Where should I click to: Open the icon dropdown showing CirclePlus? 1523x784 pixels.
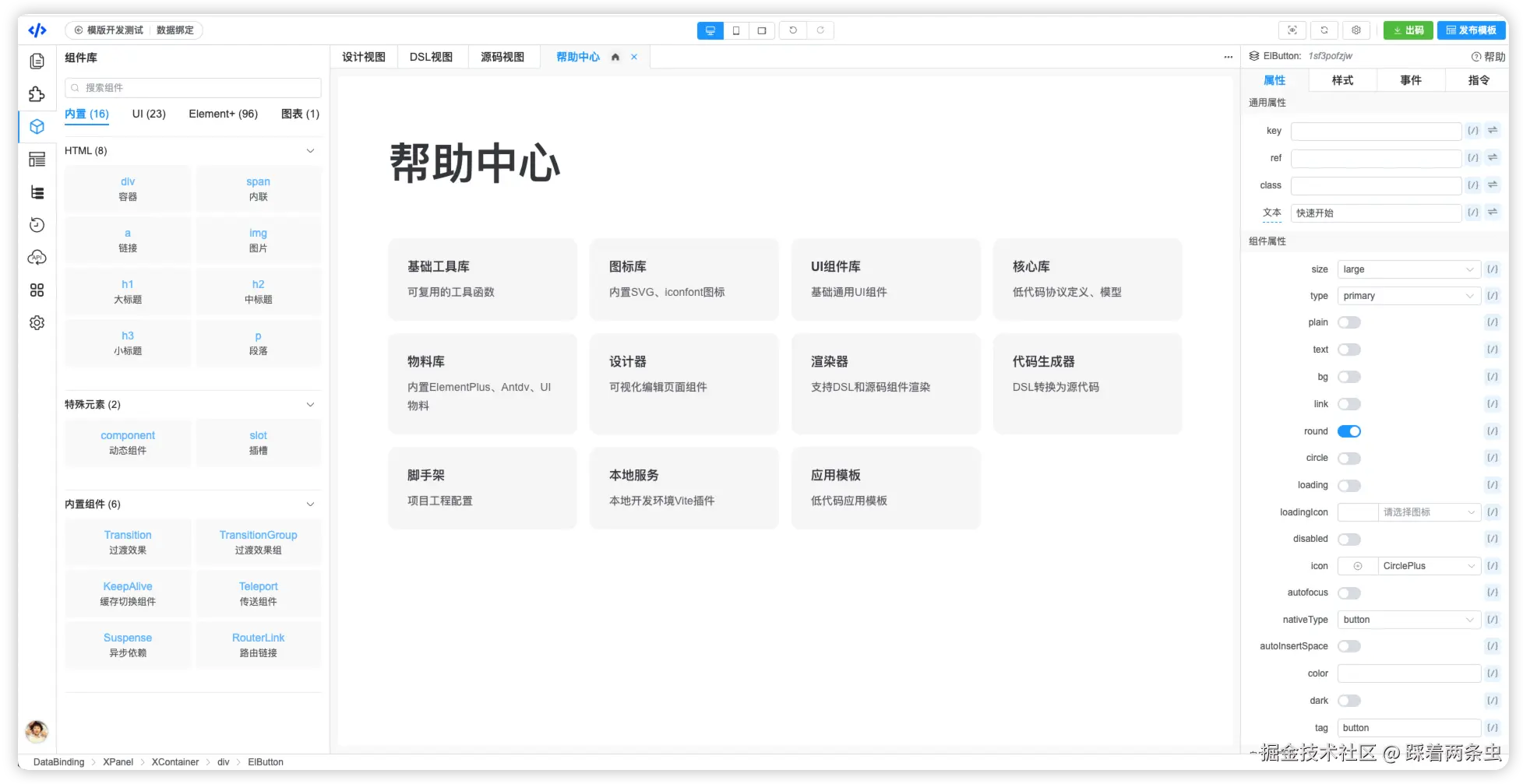(x=1429, y=566)
